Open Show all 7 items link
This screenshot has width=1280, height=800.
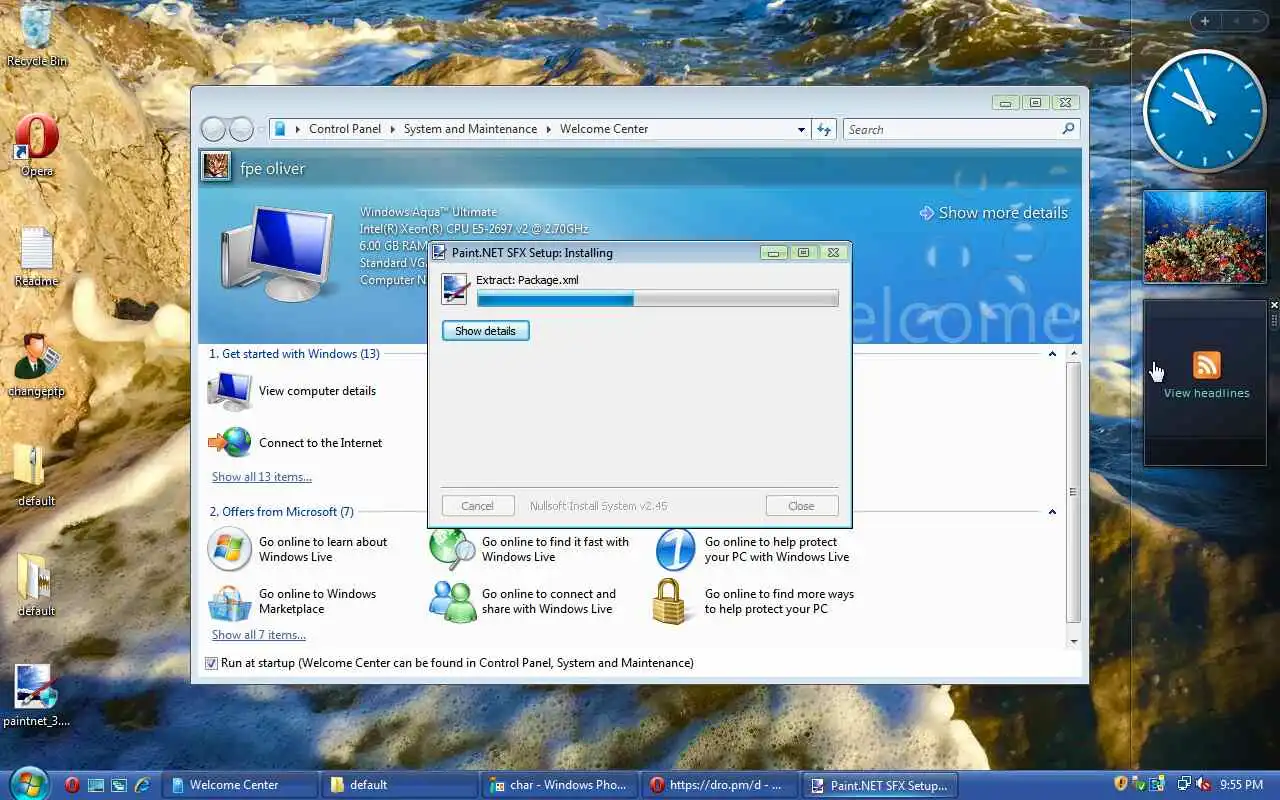pos(259,635)
